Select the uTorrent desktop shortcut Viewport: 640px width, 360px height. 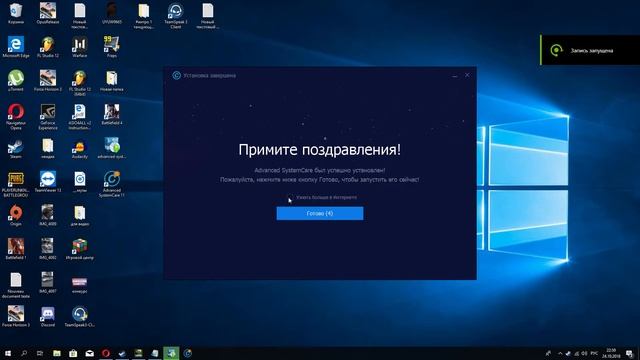click(x=16, y=80)
